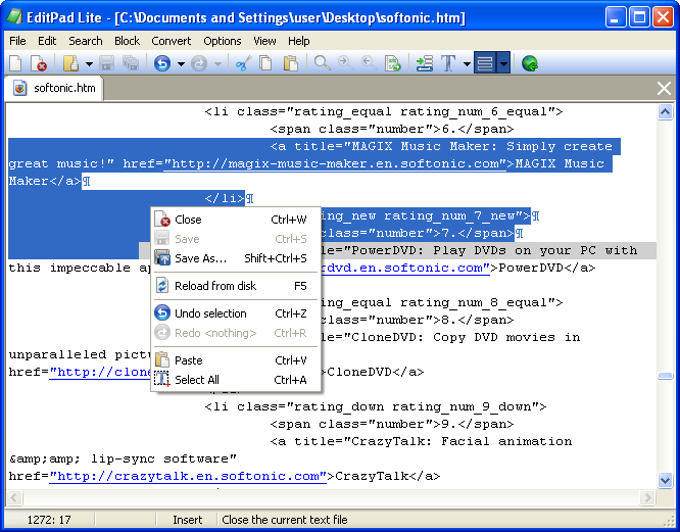This screenshot has height=532, width=680.
Task: Expand the Word Wrap options dropdown arrow
Action: [503, 64]
